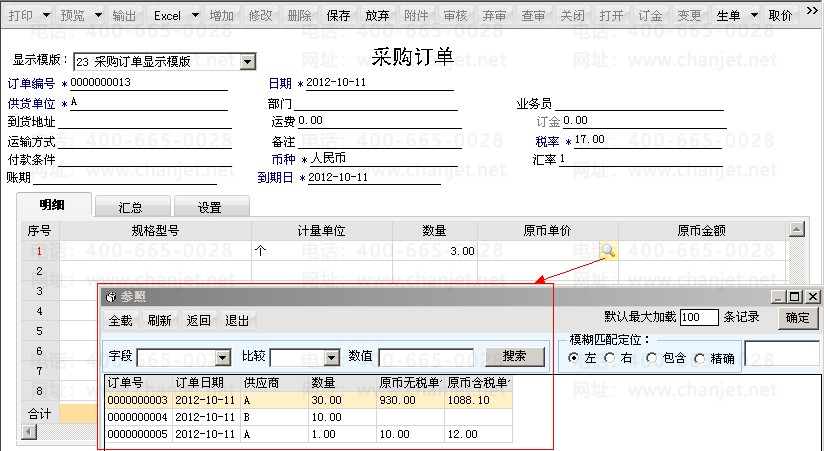Select reference row for order 0000000003

(x=308, y=400)
